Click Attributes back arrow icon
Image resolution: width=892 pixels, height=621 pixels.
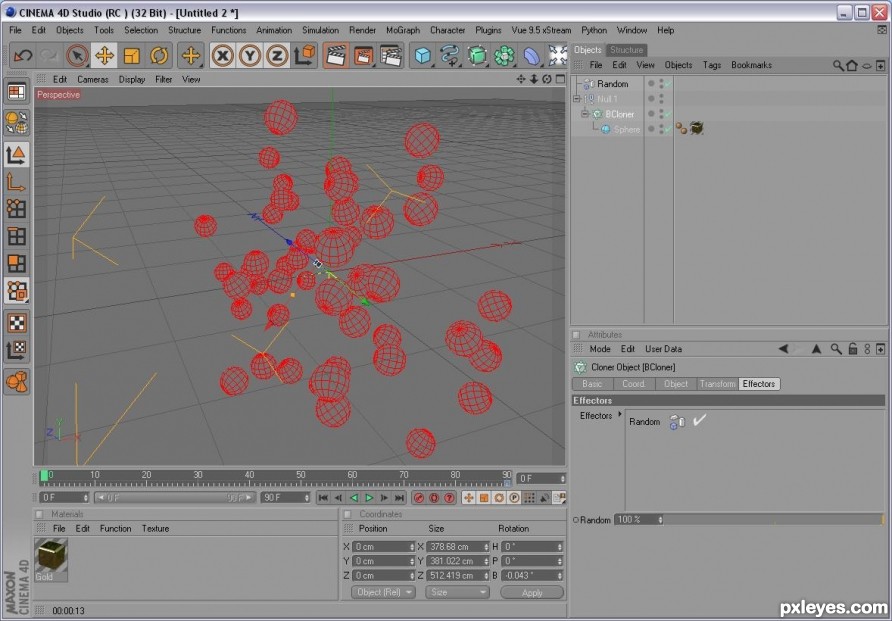(x=783, y=349)
